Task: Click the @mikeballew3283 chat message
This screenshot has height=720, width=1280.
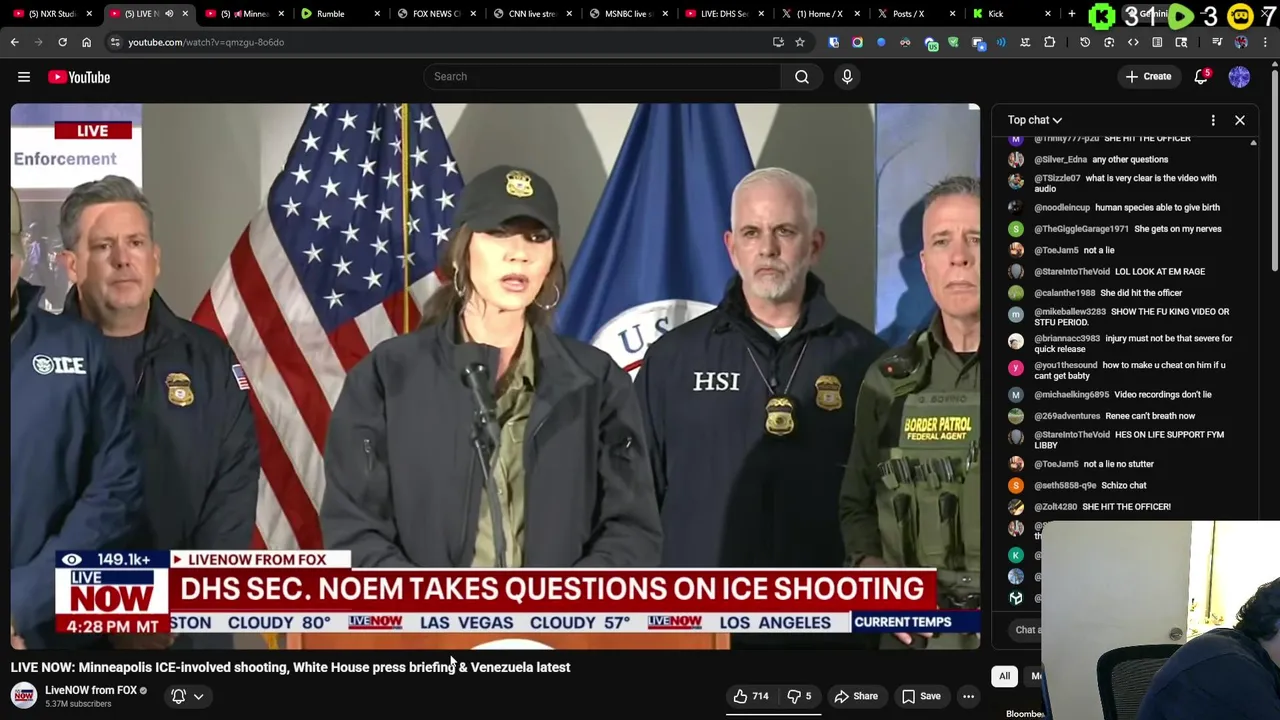Action: (x=1126, y=317)
